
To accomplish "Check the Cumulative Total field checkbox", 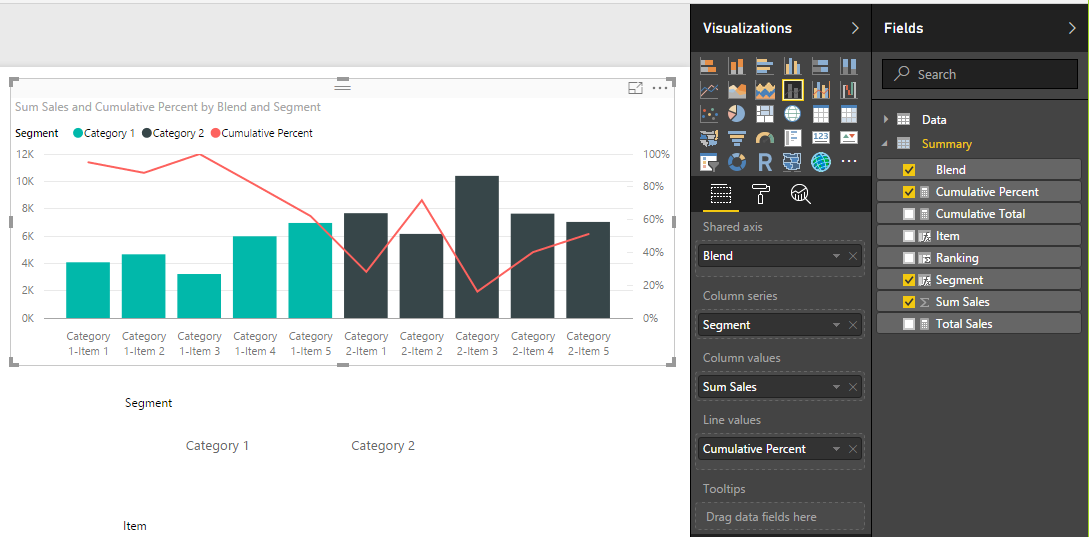I will coord(908,214).
